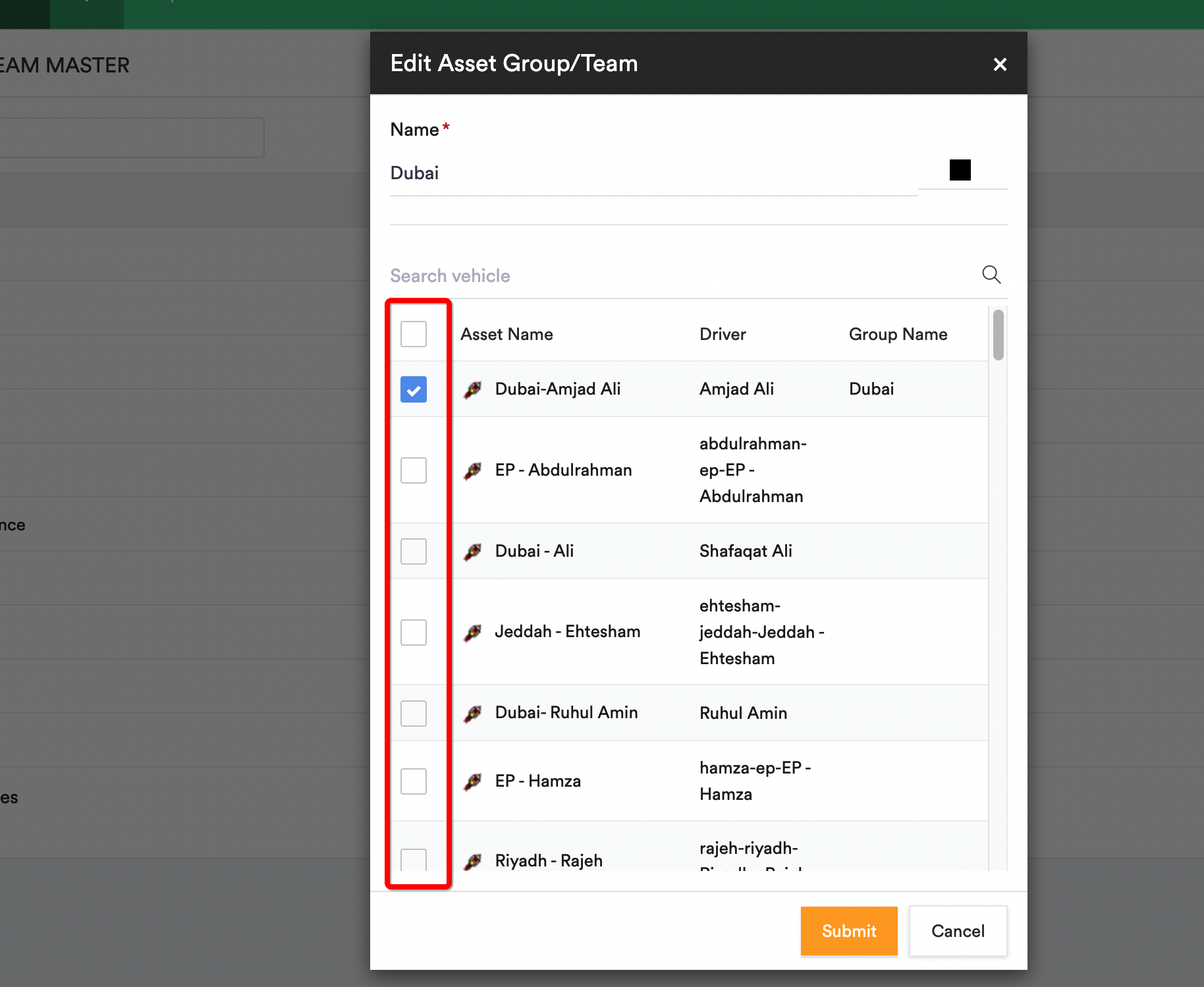Check the Riyadh - Rajeh checkbox
1204x987 pixels.
click(414, 859)
